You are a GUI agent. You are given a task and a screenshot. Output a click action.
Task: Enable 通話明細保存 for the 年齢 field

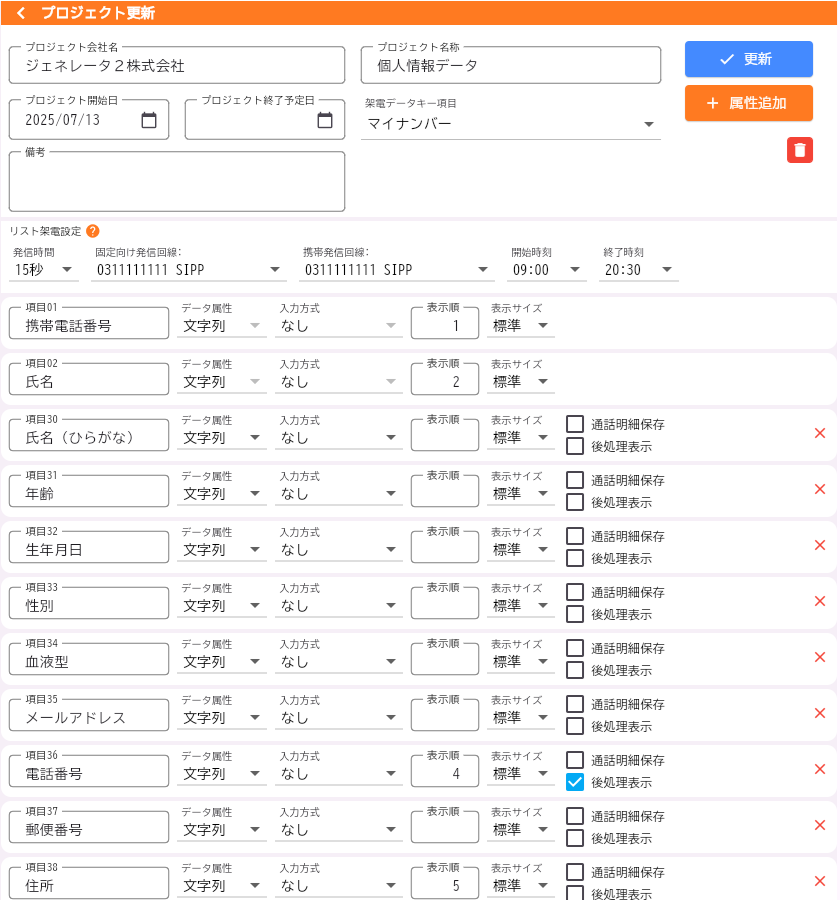pos(574,479)
